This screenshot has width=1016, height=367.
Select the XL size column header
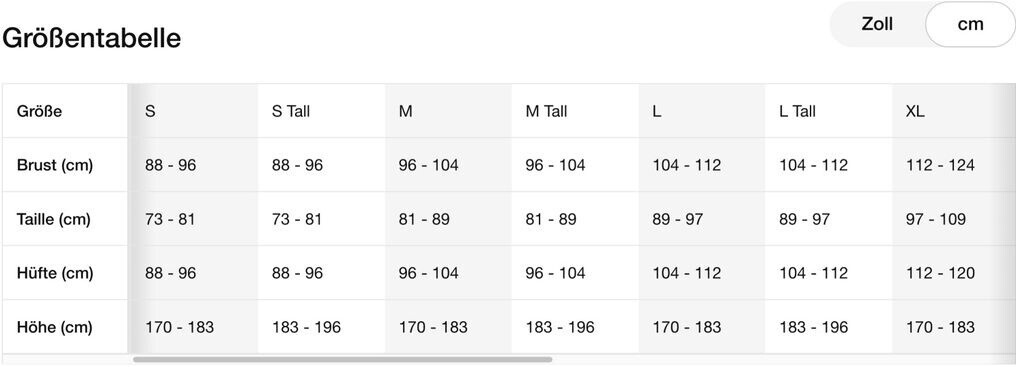pos(916,112)
